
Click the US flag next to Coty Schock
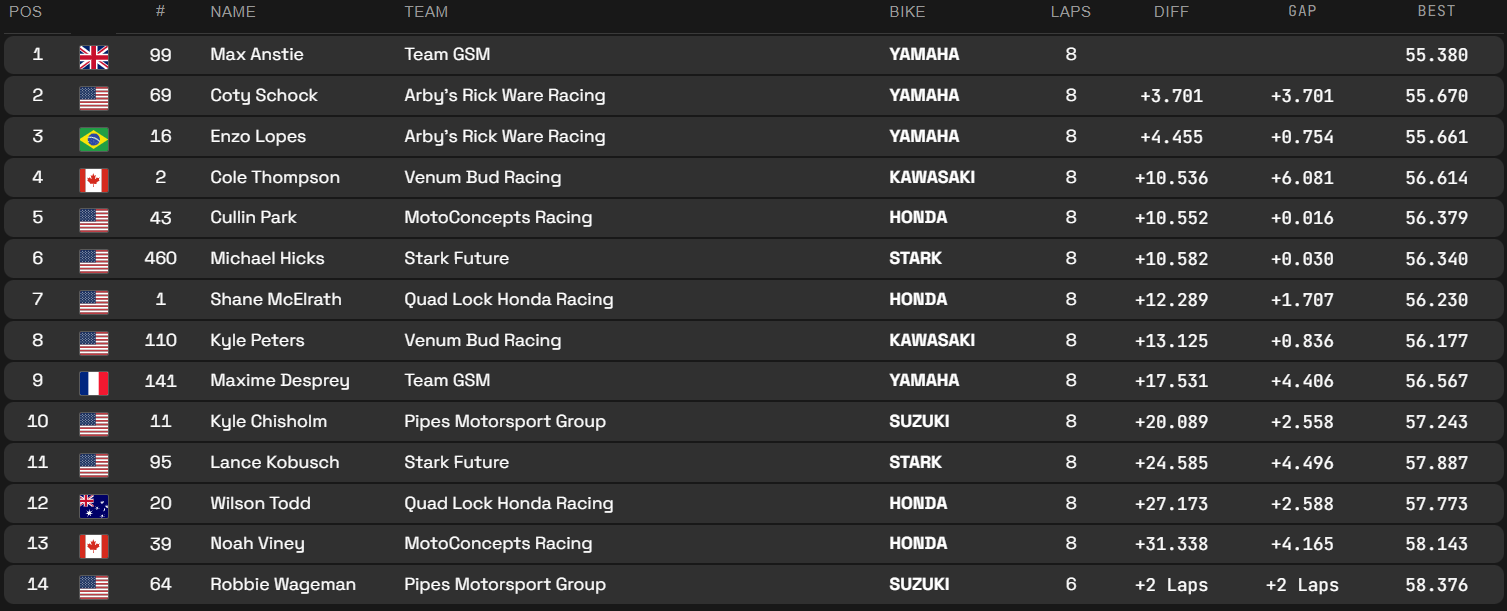coord(94,98)
